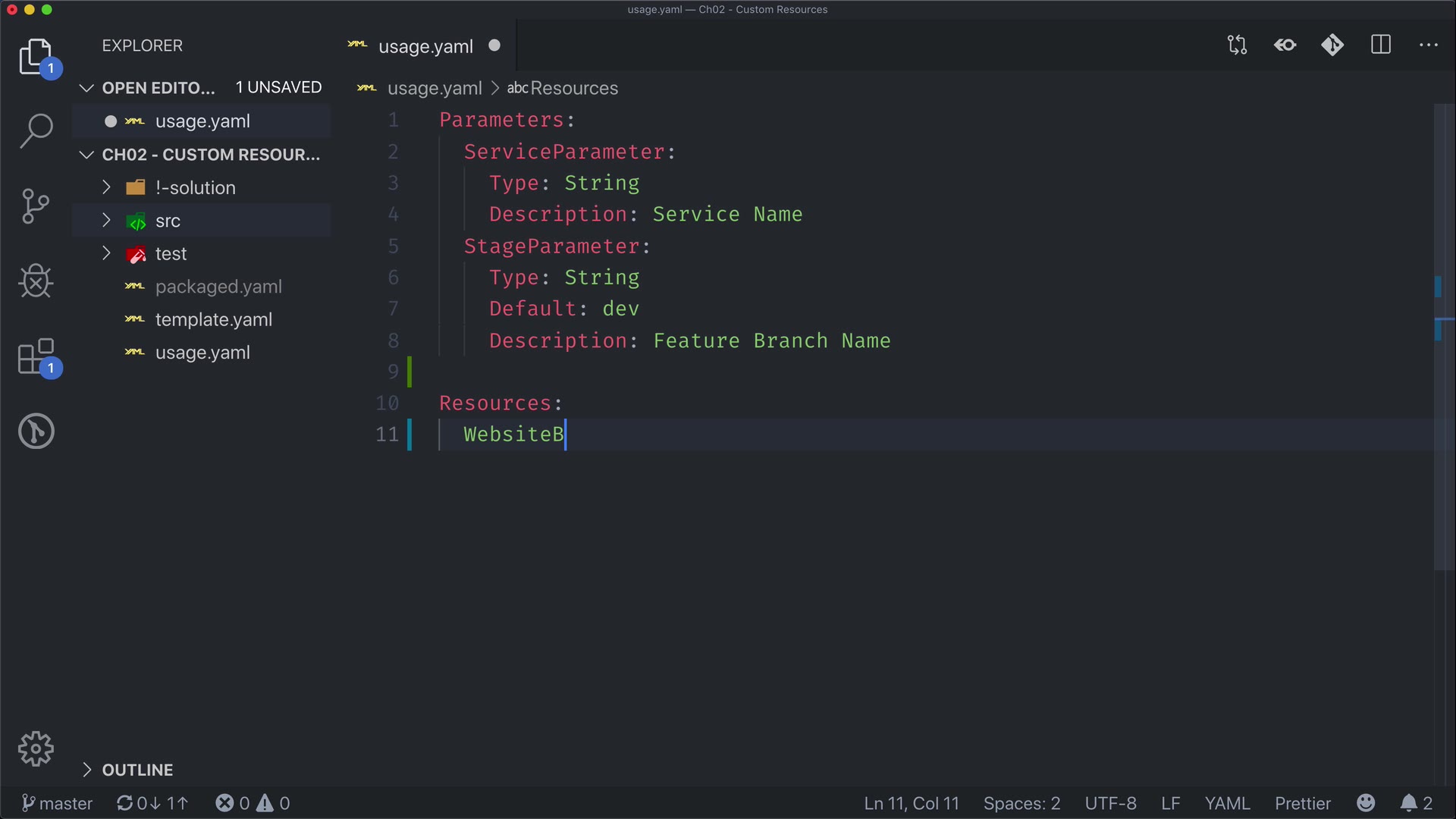
Task: Open the Search view in activity bar
Action: [36, 130]
